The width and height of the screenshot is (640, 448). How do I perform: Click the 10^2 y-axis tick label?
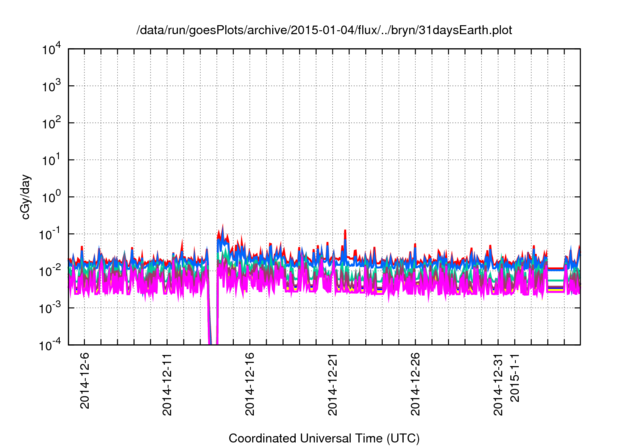coord(52,124)
